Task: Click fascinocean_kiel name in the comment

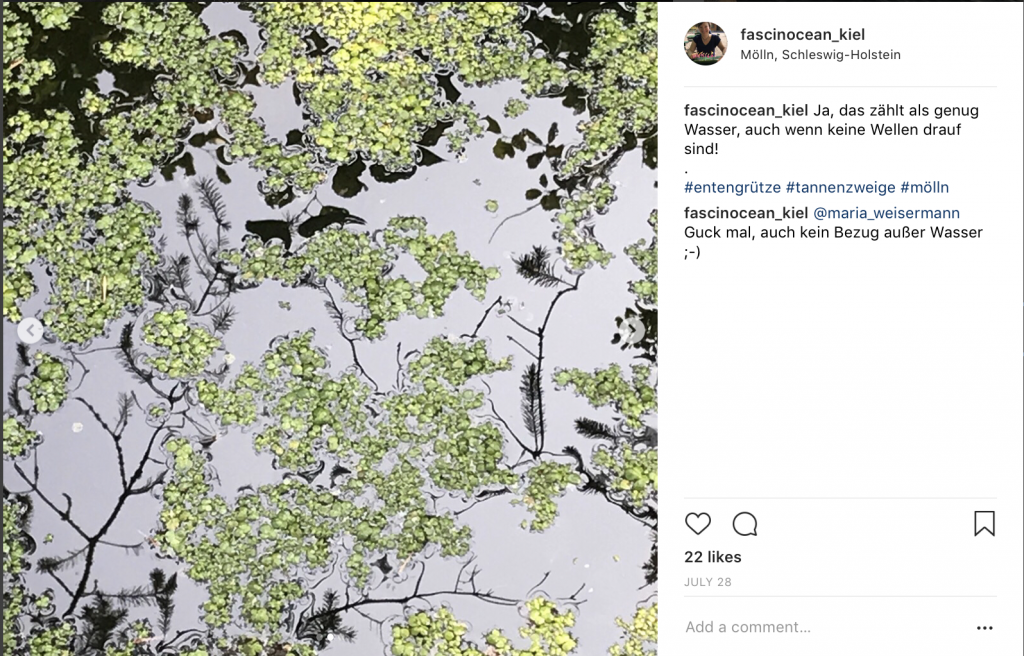Action: pyautogui.click(x=746, y=213)
